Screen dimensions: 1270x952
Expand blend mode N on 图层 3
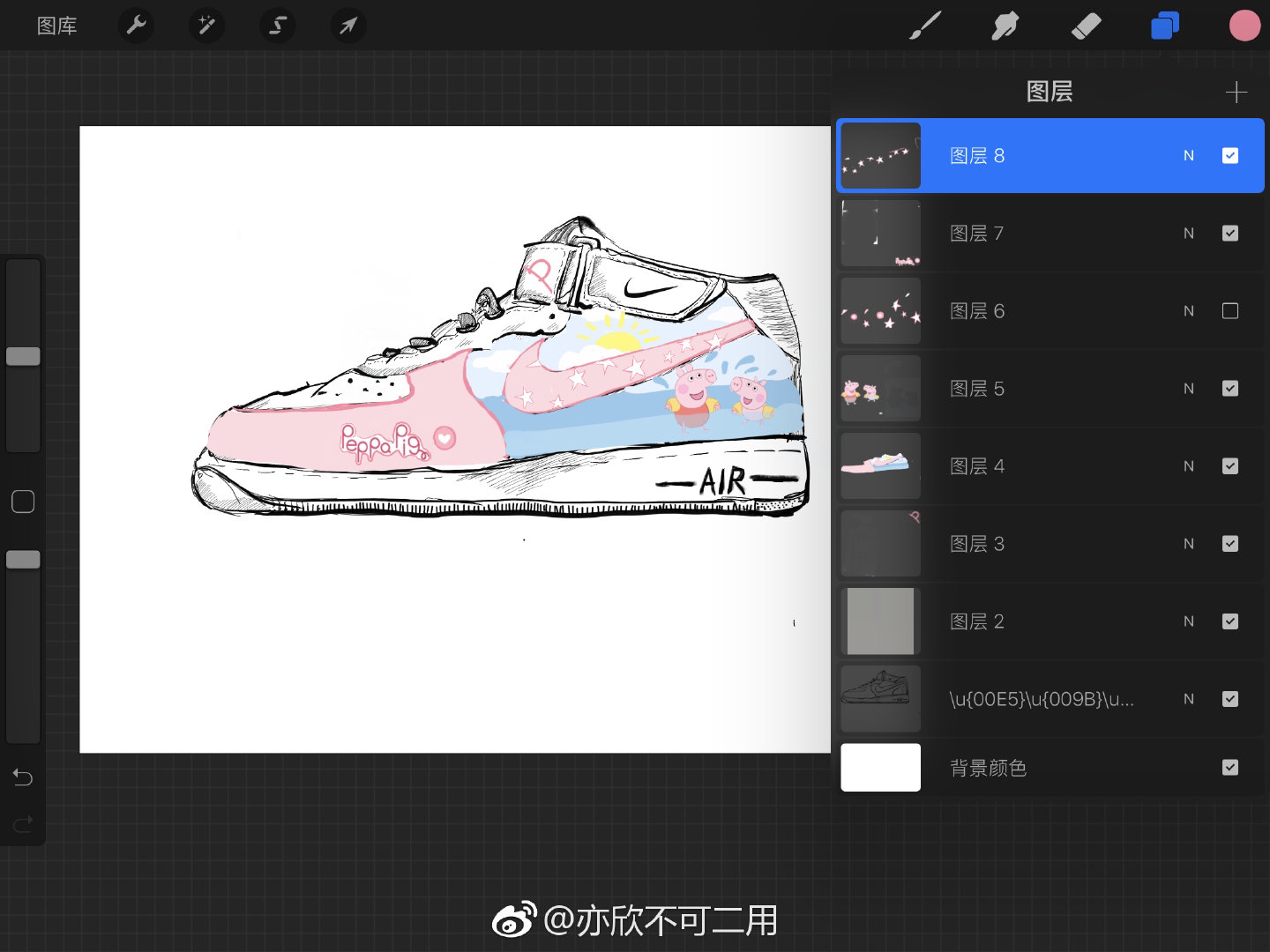coord(1189,544)
